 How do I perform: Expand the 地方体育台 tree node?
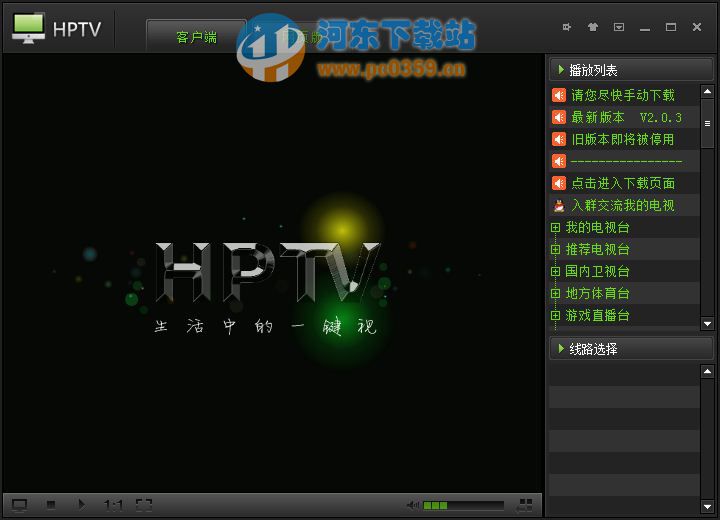[555, 294]
